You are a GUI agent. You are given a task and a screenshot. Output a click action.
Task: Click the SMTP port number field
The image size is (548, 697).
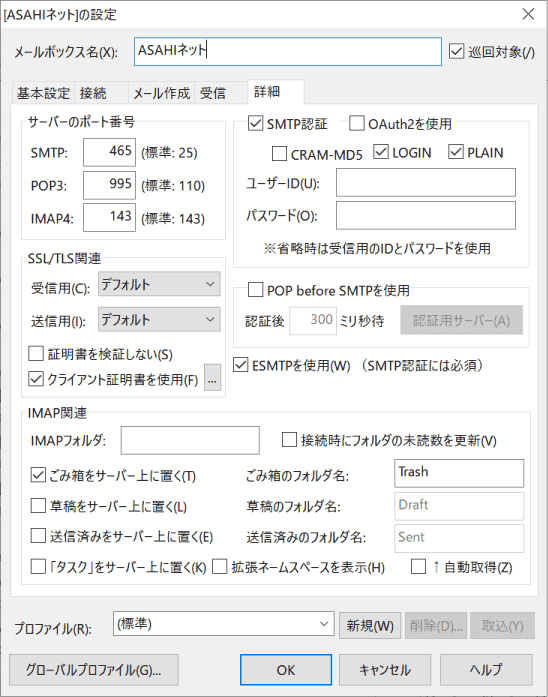(109, 152)
